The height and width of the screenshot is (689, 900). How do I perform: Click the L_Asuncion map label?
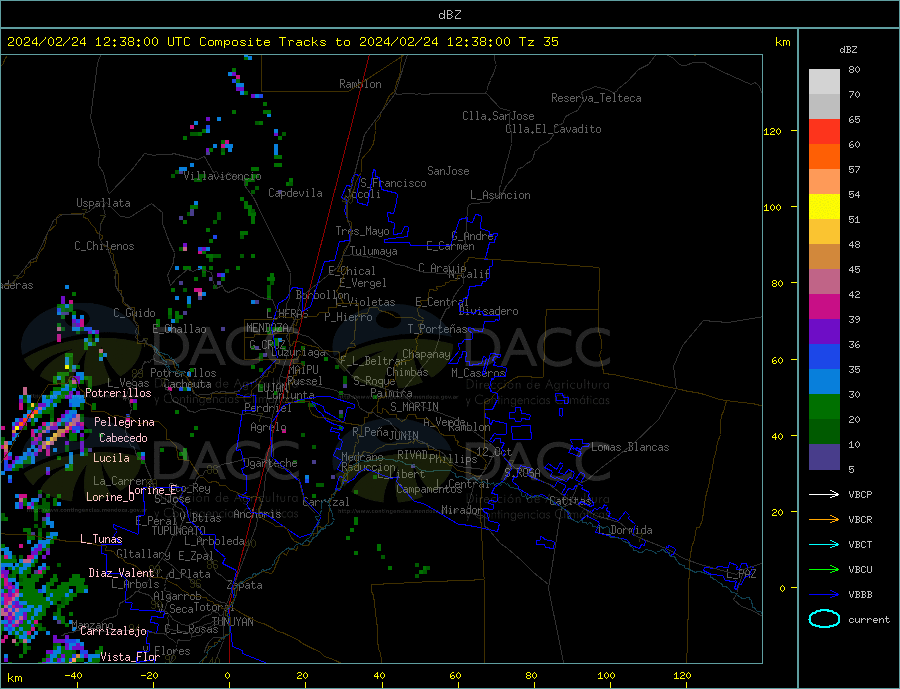coord(500,195)
